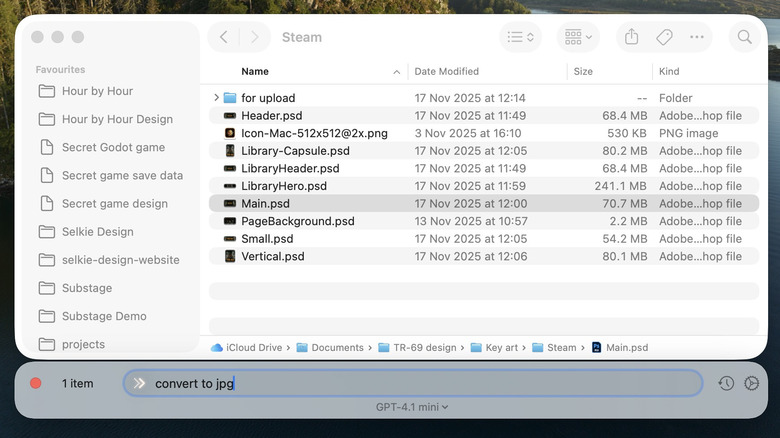The width and height of the screenshot is (780, 438).
Task: Open Selkie Design in sidebar
Action: click(86, 231)
